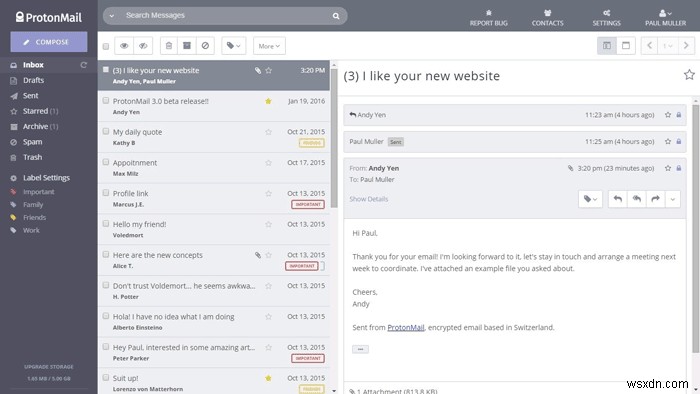This screenshot has width=700, height=394.
Task: Click Show Details link
Action: [x=369, y=199]
